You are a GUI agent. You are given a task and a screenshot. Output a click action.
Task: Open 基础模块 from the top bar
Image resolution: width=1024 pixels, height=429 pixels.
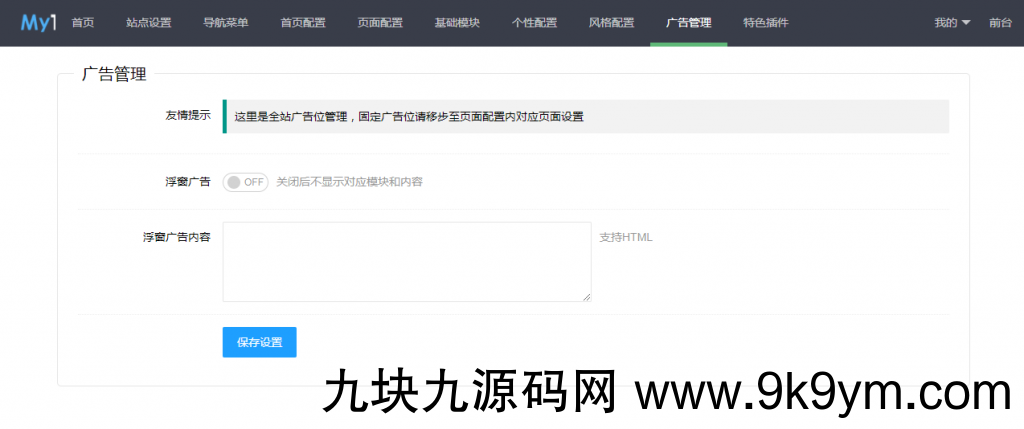pyautogui.click(x=457, y=23)
